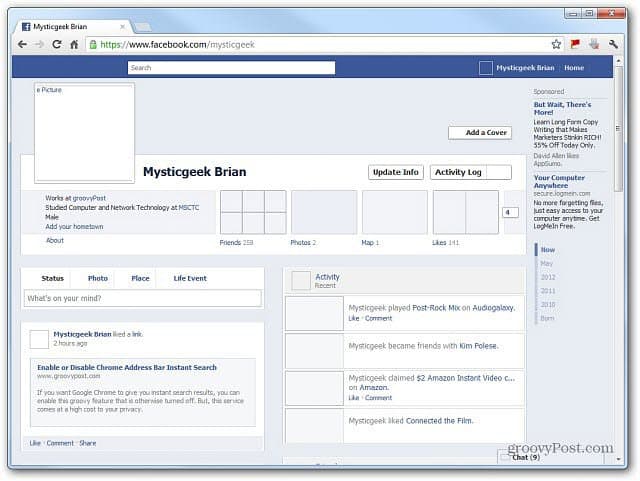
Task: Open Mysticgeek Brian name on liked-link post
Action: tap(82, 334)
